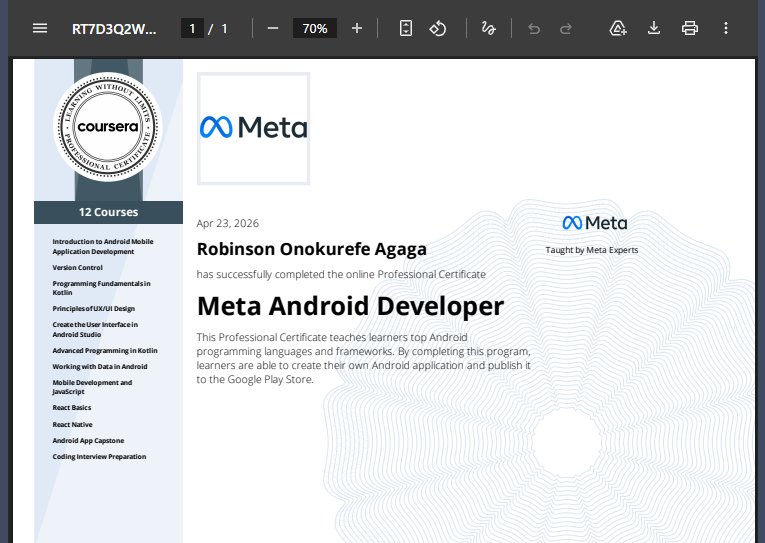Select Programming Fundamentals in Kotlin
This screenshot has width=765, height=543.
tap(101, 288)
